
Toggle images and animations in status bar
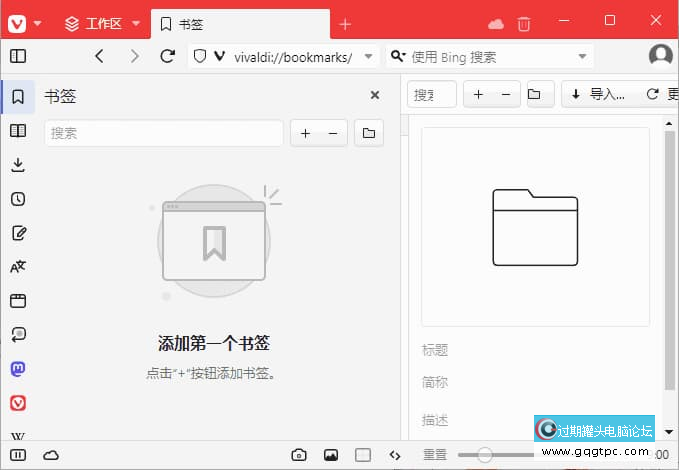click(330, 455)
